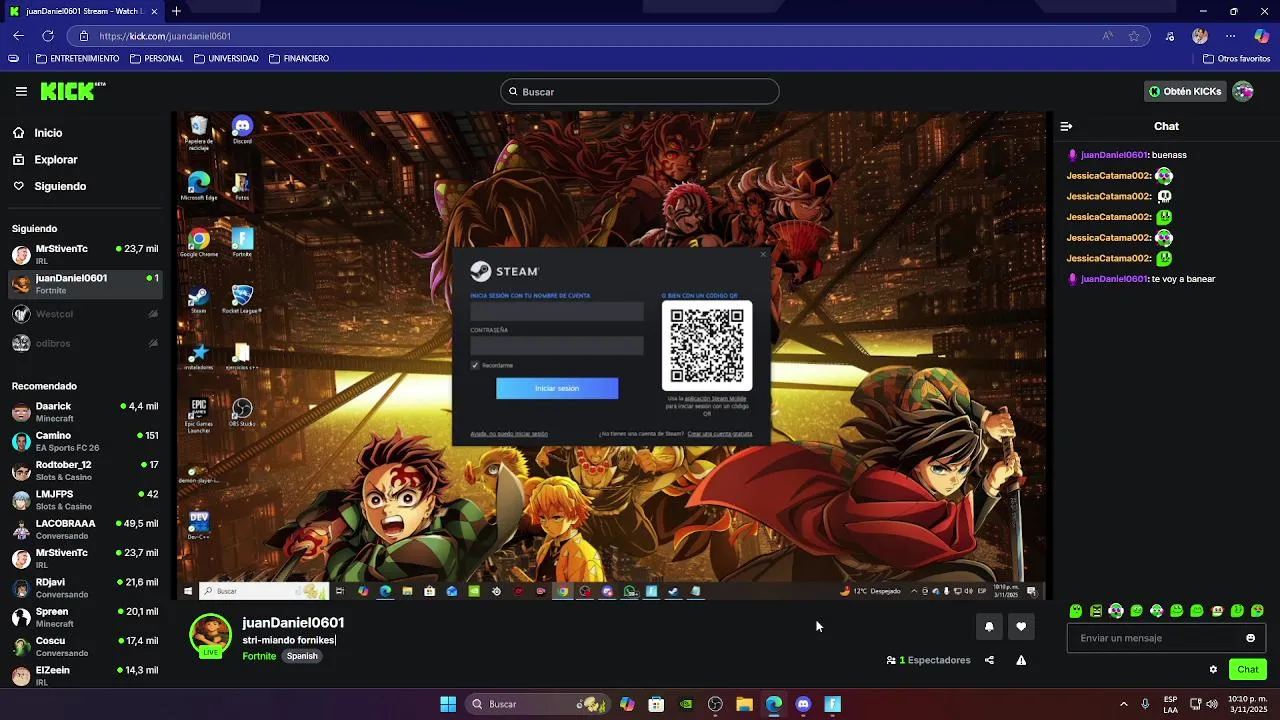Open Siguiendo in the sidebar
Viewport: 1280px width, 720px height.
click(85, 186)
